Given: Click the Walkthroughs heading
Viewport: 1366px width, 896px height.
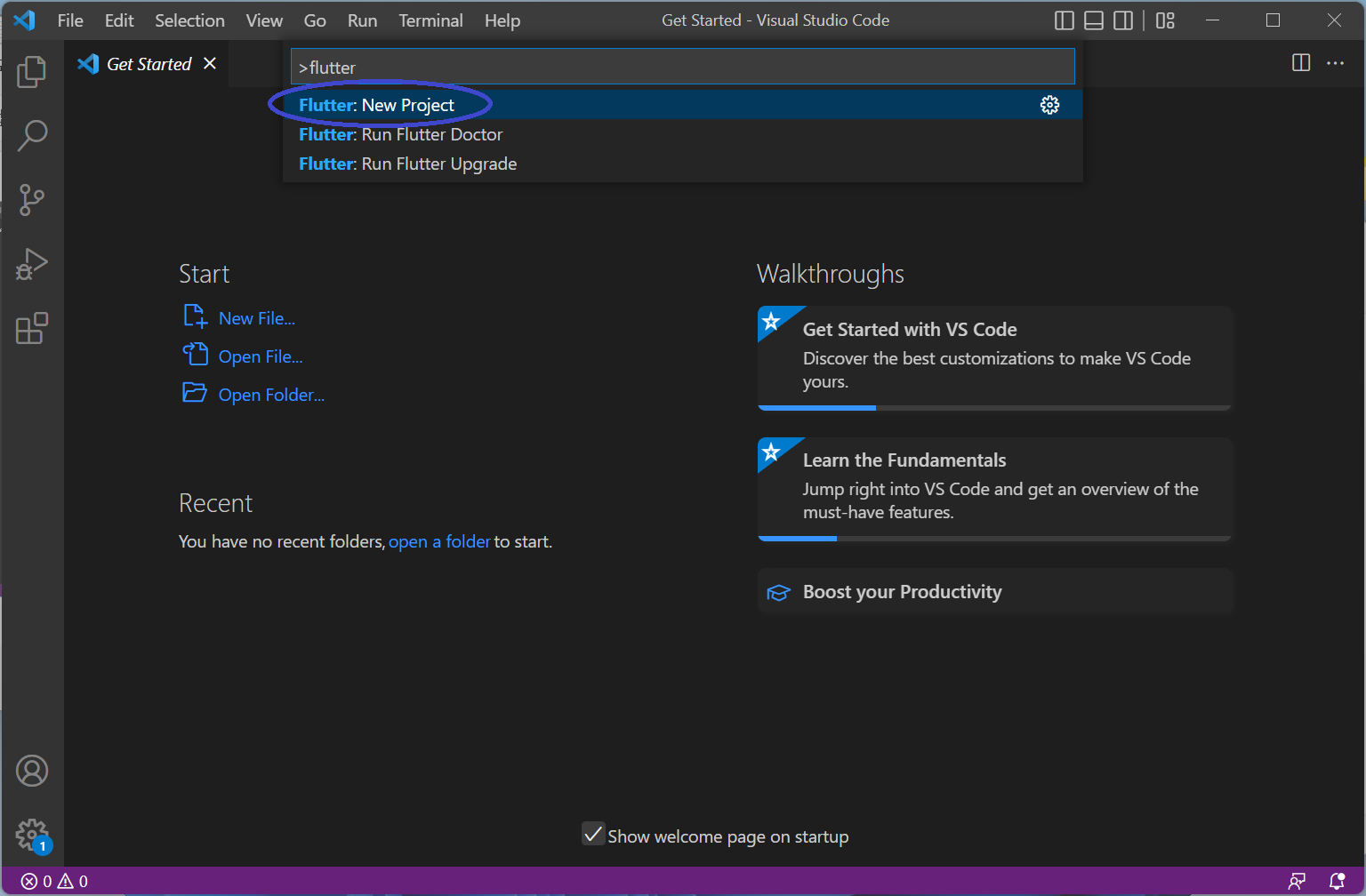Looking at the screenshot, I should 831,274.
